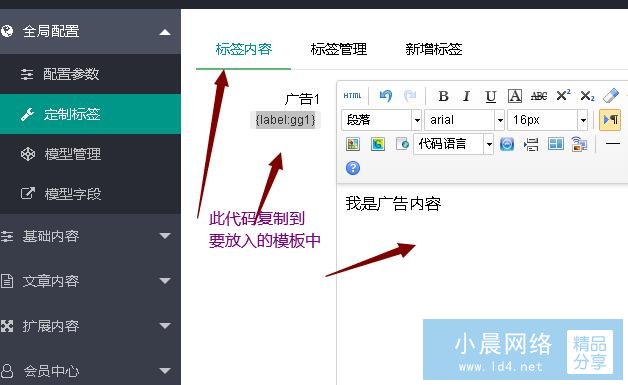Toggle left-to-right text direction button
The width and height of the screenshot is (628, 385).
(x=610, y=120)
